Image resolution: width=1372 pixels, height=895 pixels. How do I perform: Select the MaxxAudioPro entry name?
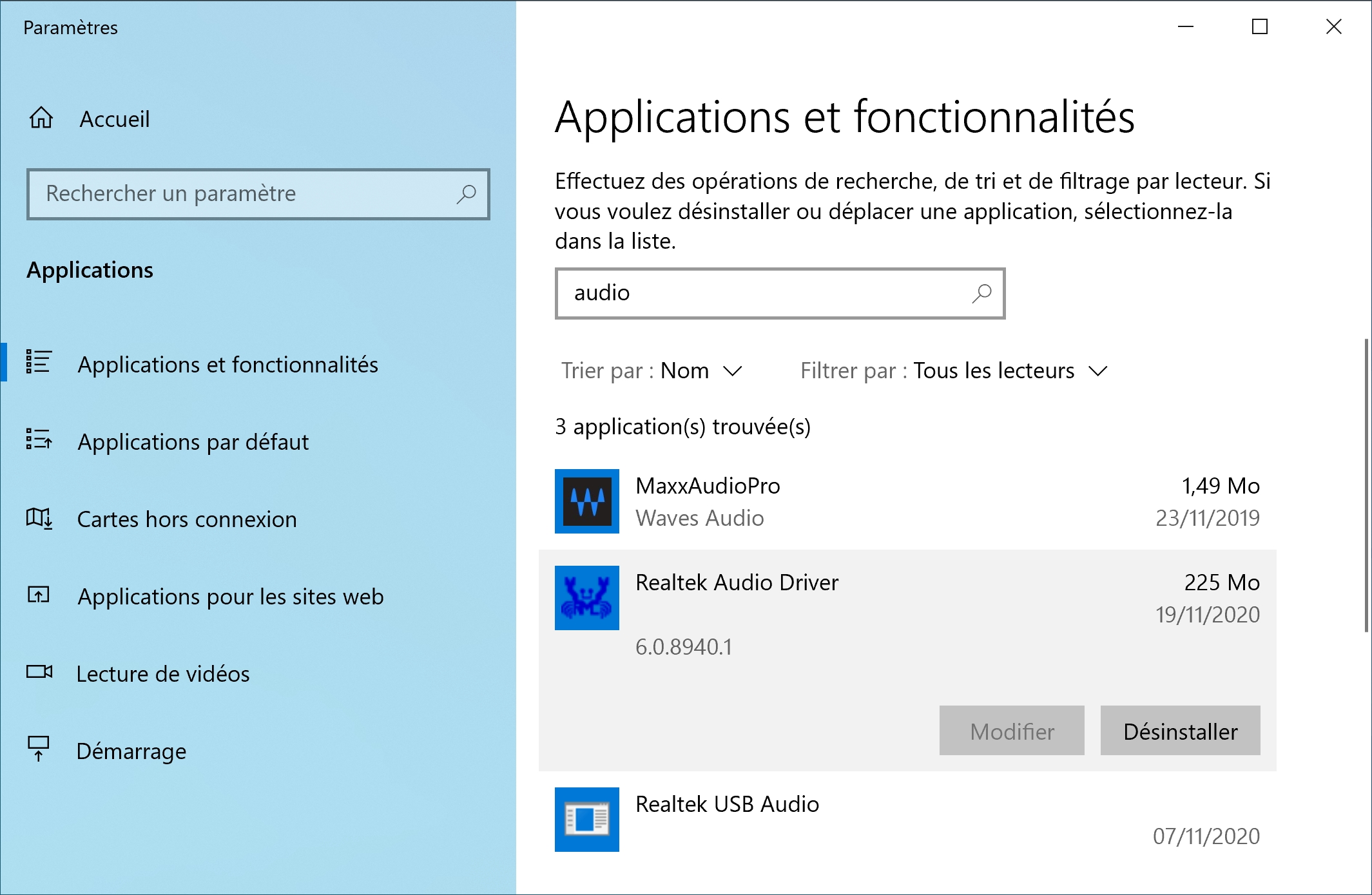pyautogui.click(x=708, y=486)
